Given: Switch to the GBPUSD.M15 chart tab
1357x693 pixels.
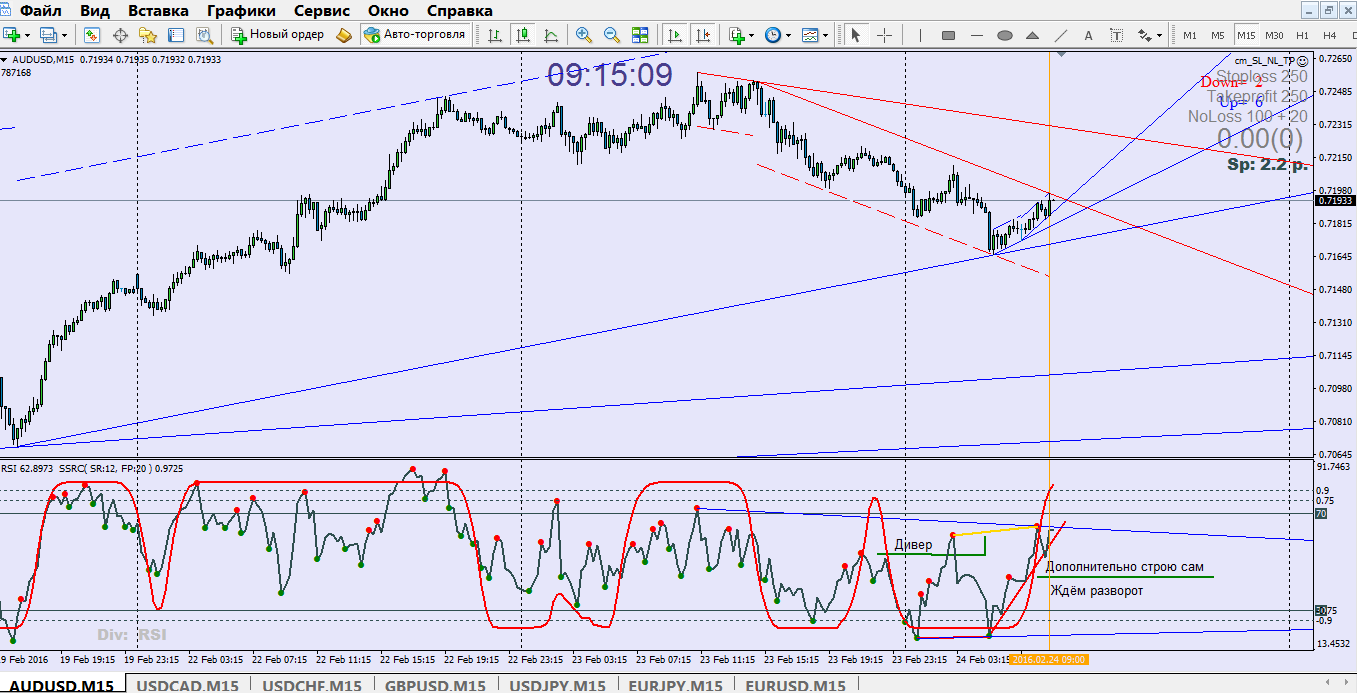Looking at the screenshot, I should point(434,685).
